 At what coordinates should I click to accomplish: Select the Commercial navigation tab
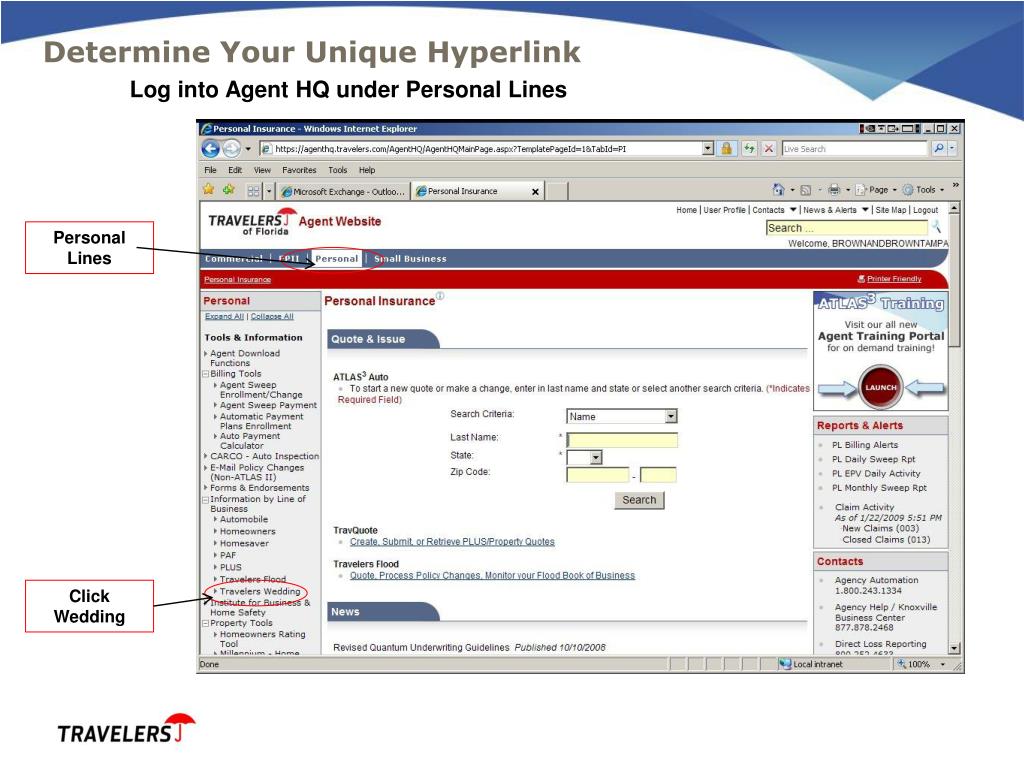click(x=234, y=259)
